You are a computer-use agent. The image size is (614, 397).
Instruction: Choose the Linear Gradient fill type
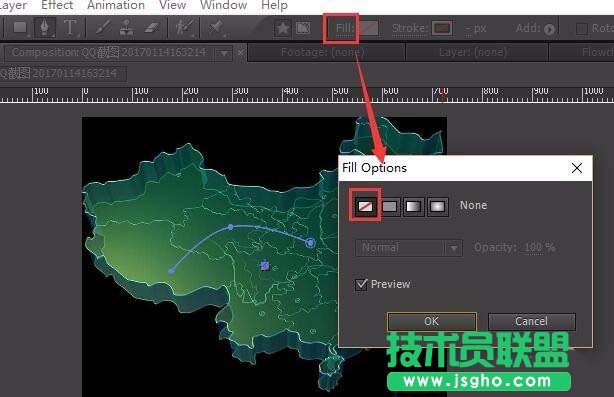[414, 206]
